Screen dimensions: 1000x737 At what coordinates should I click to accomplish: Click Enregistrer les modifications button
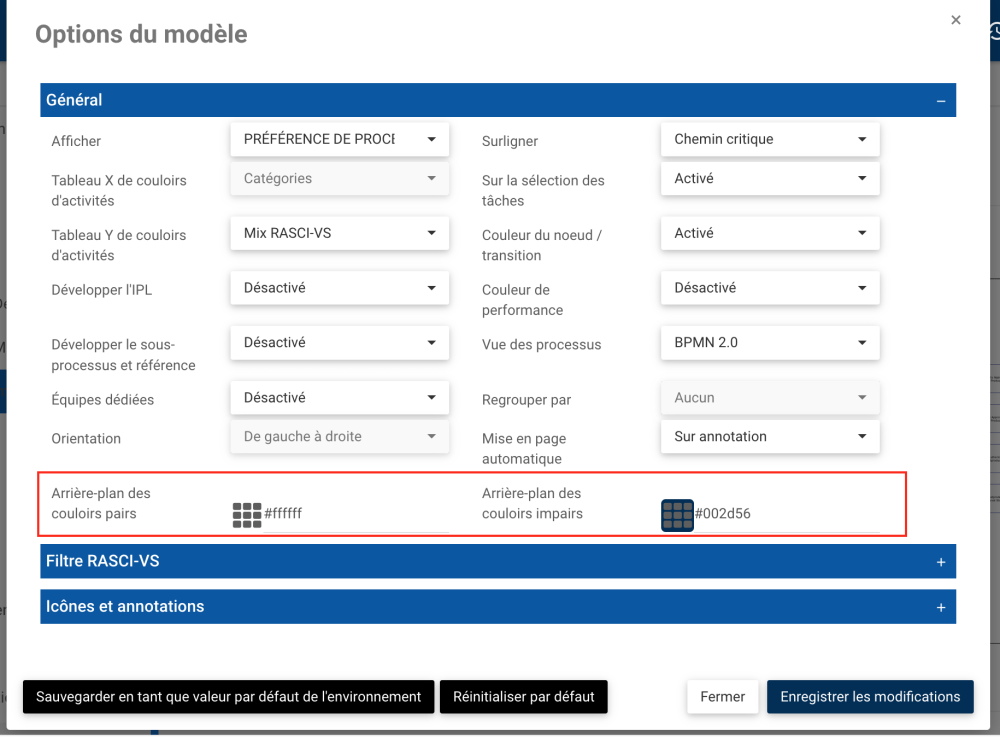pos(869,697)
